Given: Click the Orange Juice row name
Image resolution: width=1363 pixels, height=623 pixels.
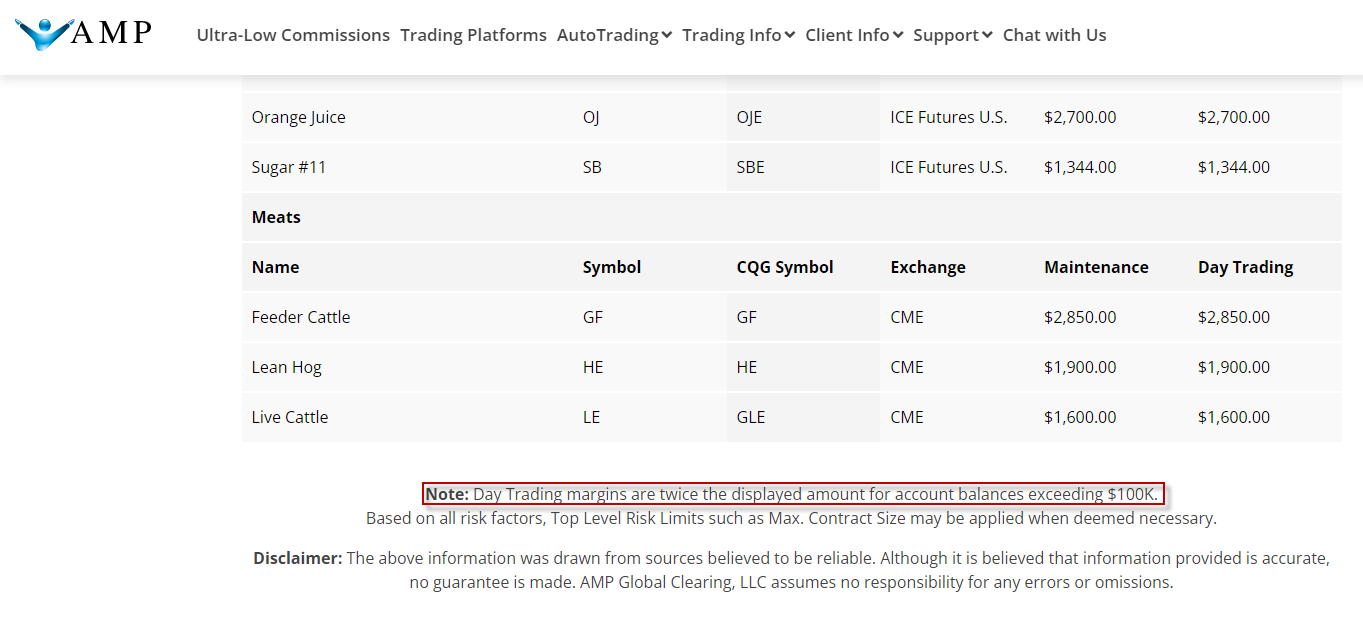Looking at the screenshot, I should [x=299, y=117].
